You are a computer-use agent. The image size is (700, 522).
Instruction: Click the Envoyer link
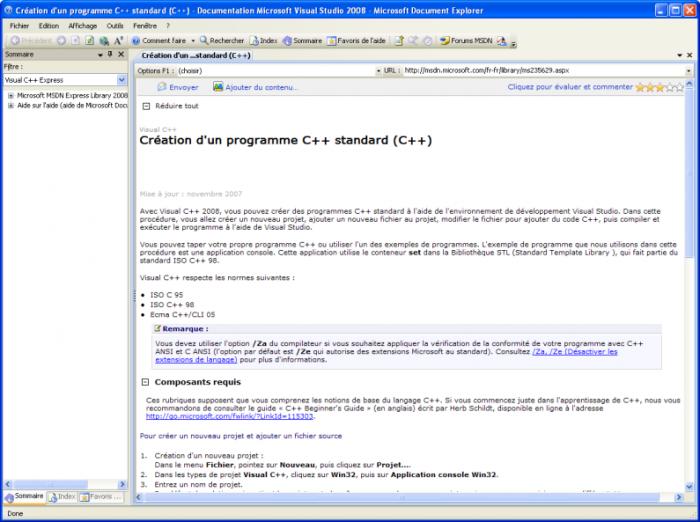pyautogui.click(x=183, y=88)
